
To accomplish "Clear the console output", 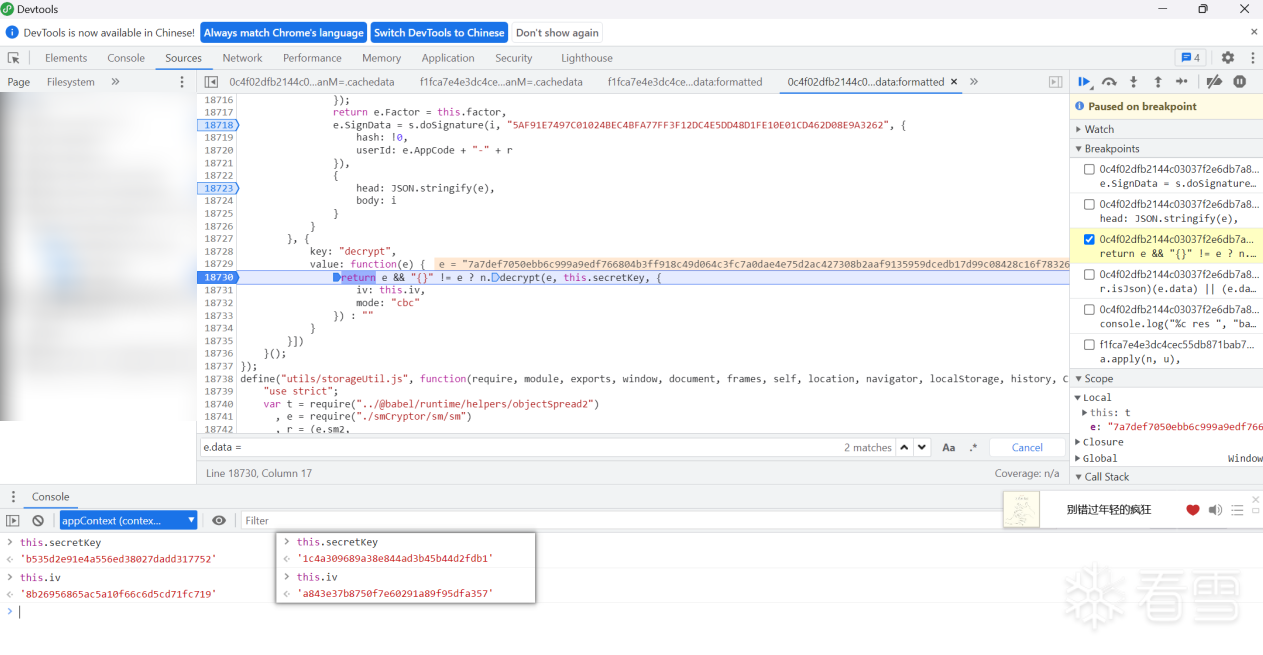I will click(38, 520).
